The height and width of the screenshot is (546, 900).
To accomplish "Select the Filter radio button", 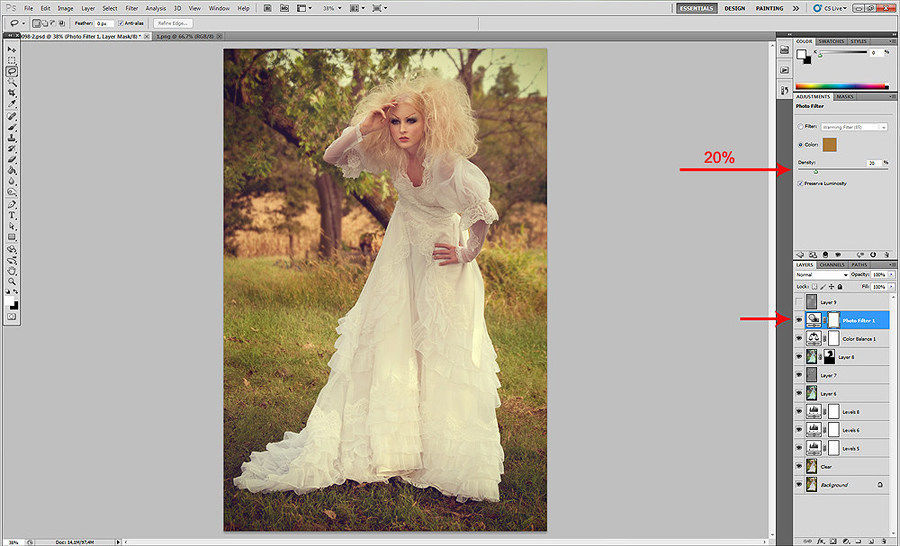I will 800,126.
